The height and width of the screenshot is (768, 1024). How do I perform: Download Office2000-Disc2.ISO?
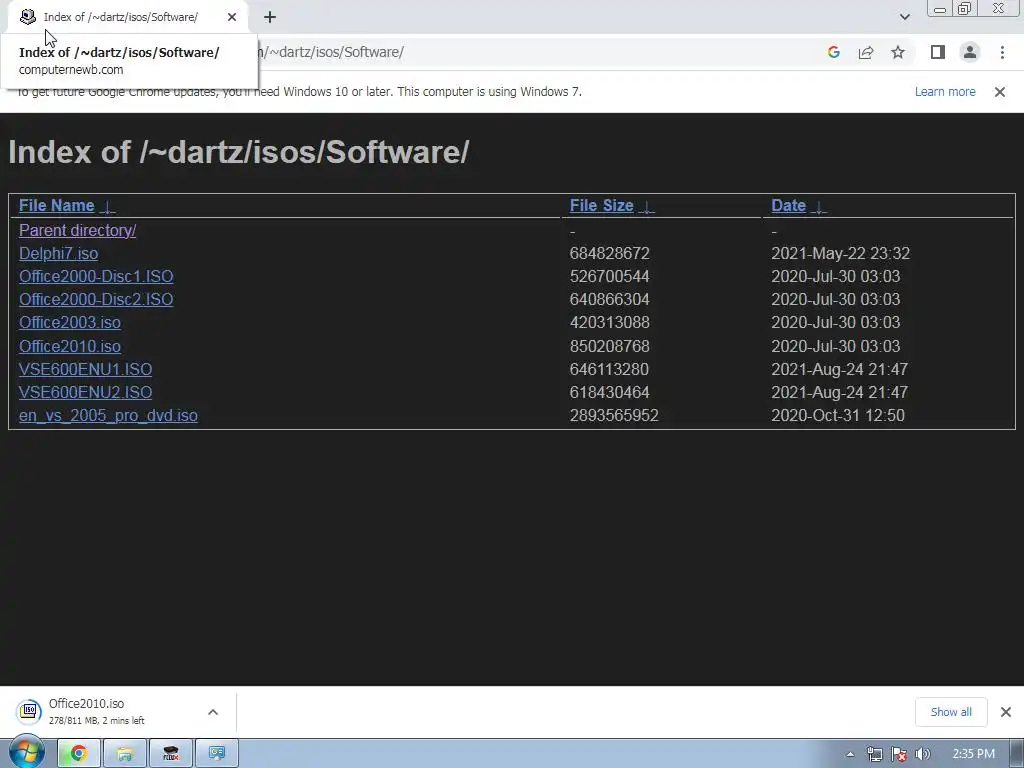point(96,299)
